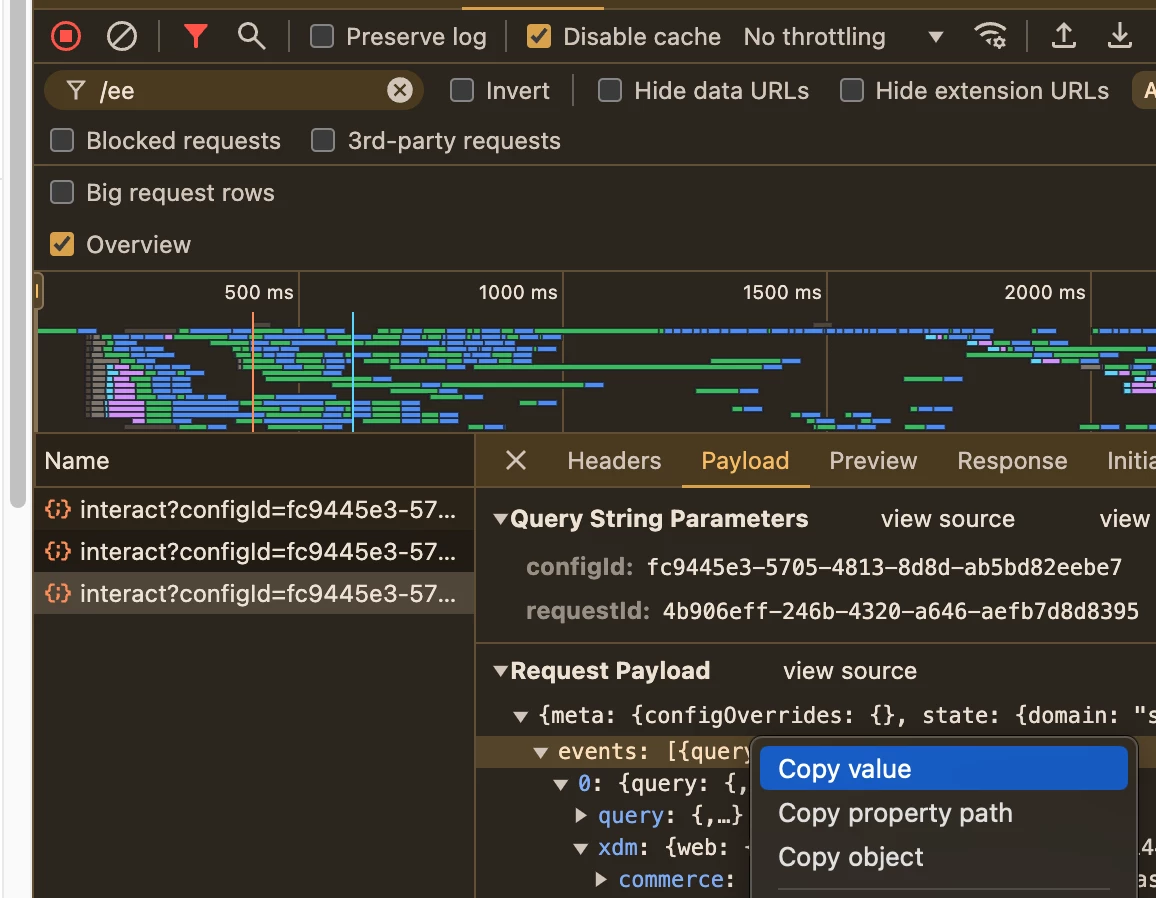
Task: Switch to the Headers tab
Action: point(614,461)
